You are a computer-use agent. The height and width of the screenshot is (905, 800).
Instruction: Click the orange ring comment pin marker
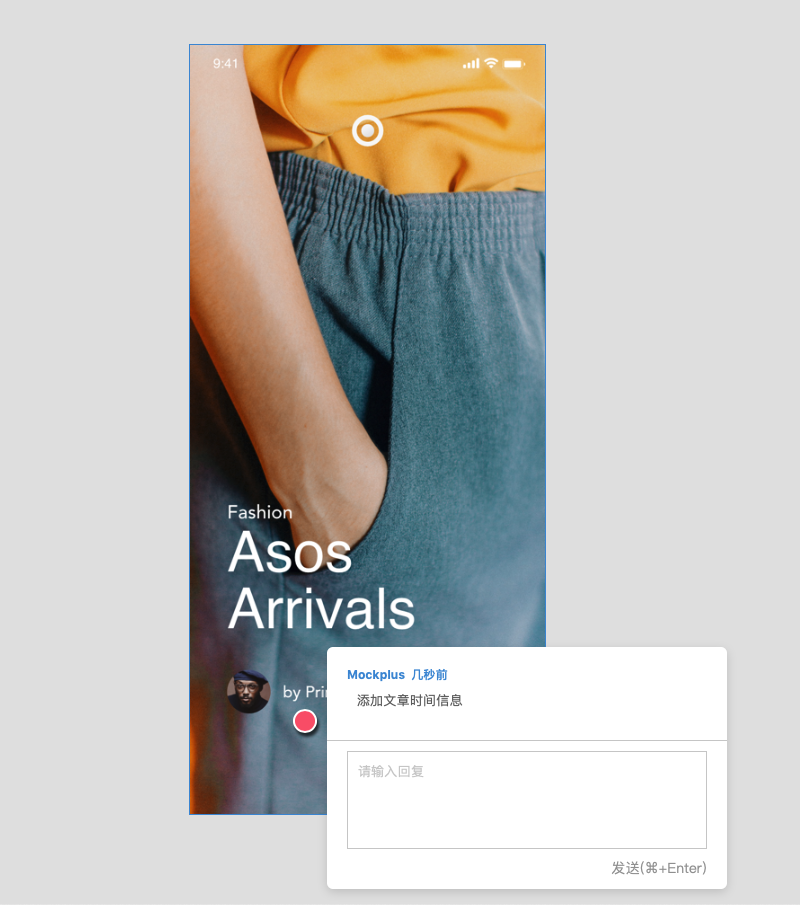point(368,131)
